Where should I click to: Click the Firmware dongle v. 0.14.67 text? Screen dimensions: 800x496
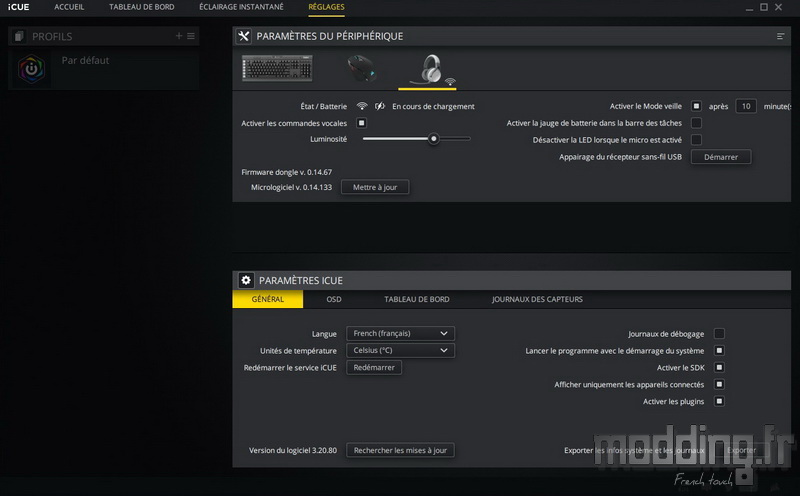(x=286, y=172)
